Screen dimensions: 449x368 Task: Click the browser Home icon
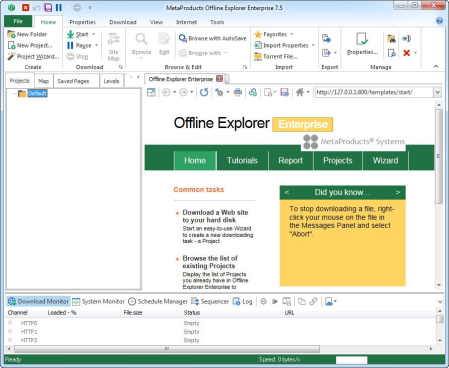300,92
